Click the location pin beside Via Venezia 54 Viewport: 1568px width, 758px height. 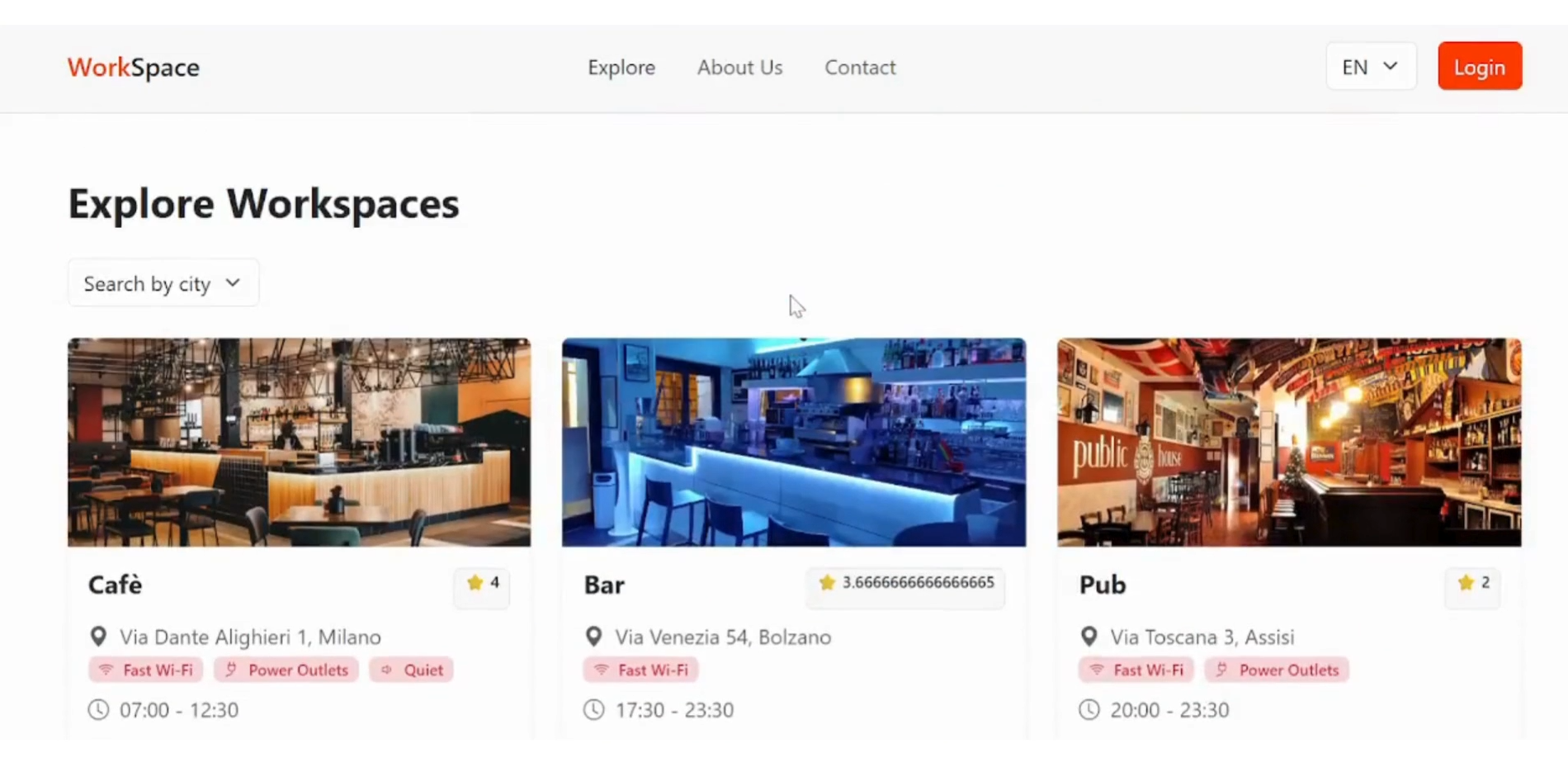pos(593,637)
